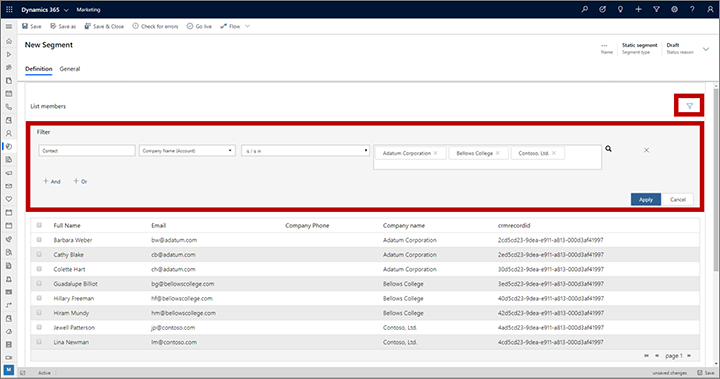Check the box for Colette Hart
Image resolution: width=720 pixels, height=379 pixels.
[39, 269]
